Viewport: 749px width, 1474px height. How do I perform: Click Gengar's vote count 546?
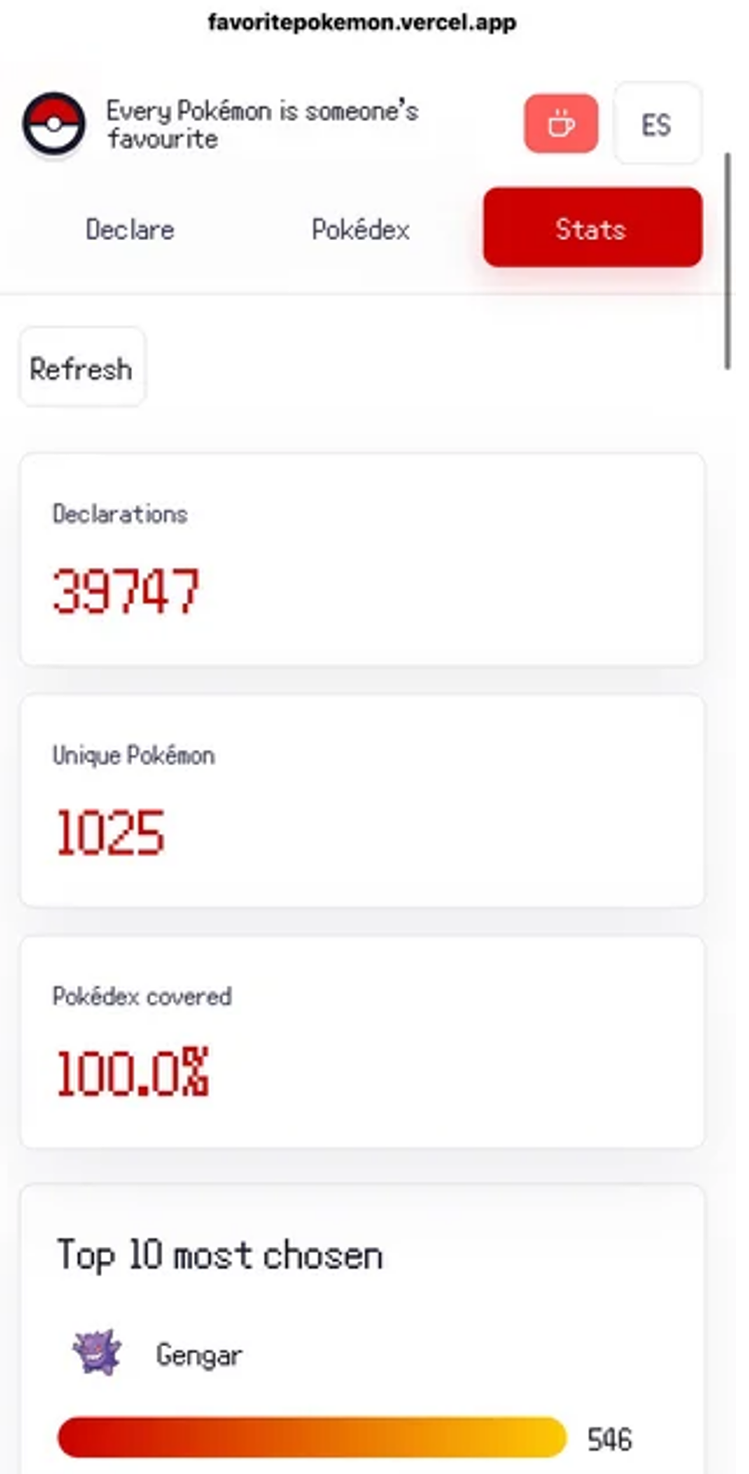click(x=610, y=1439)
